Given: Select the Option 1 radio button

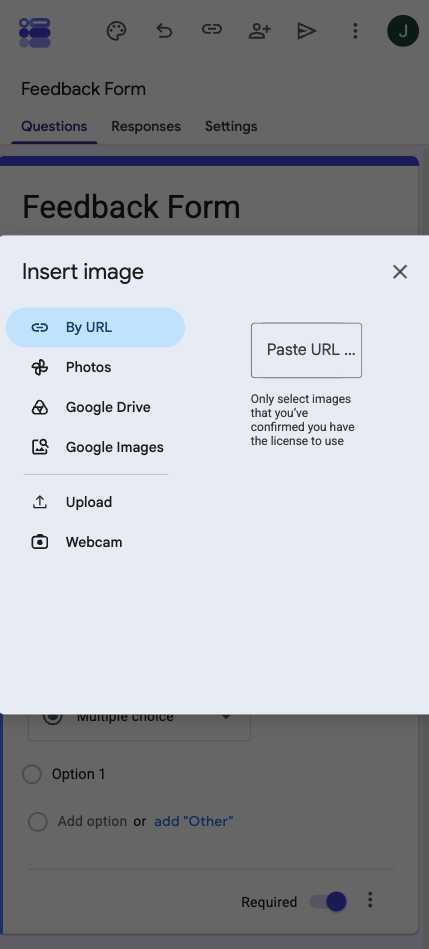Looking at the screenshot, I should (31, 774).
